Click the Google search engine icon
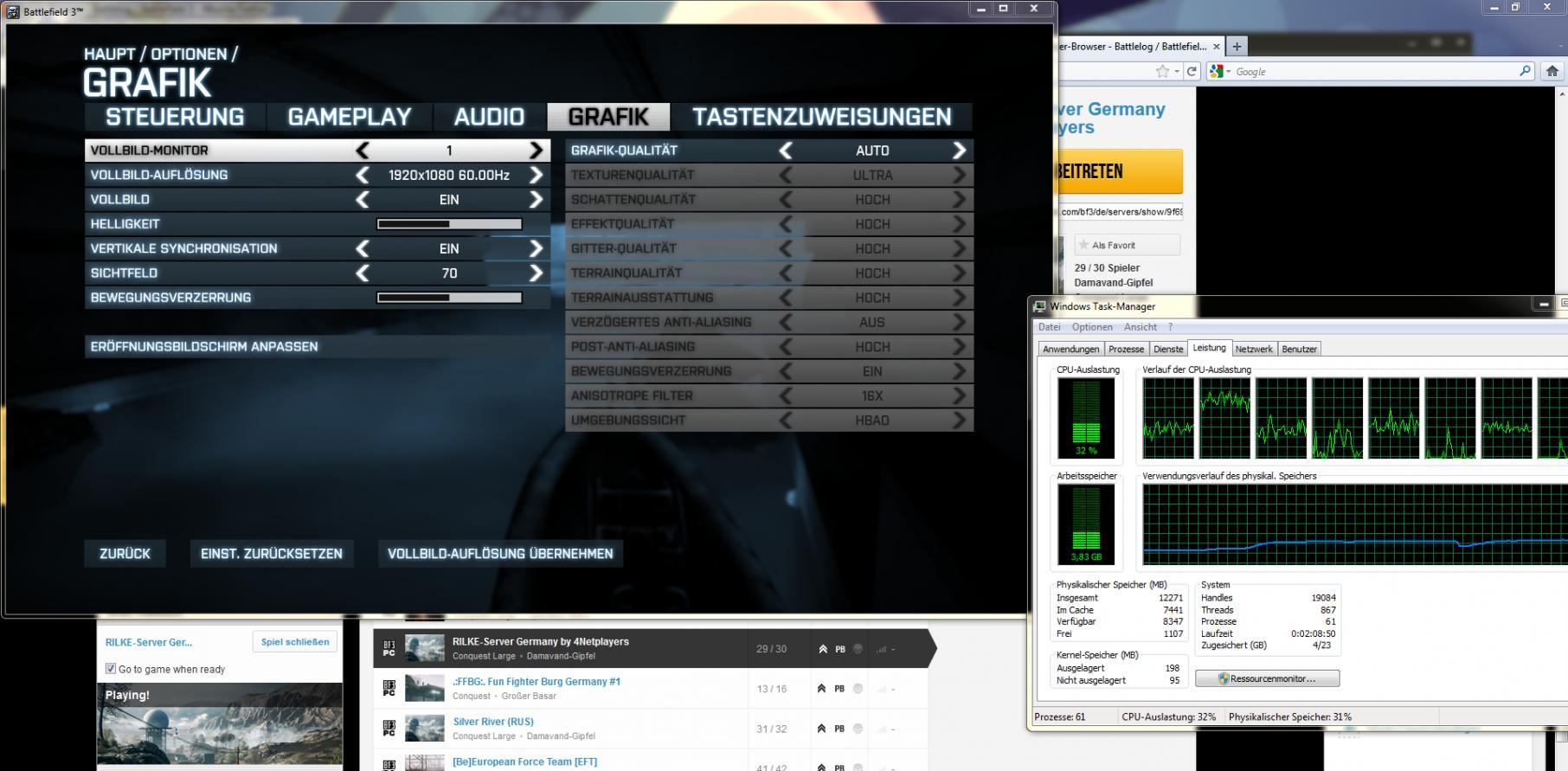Viewport: 1568px width, 771px height. click(1217, 71)
